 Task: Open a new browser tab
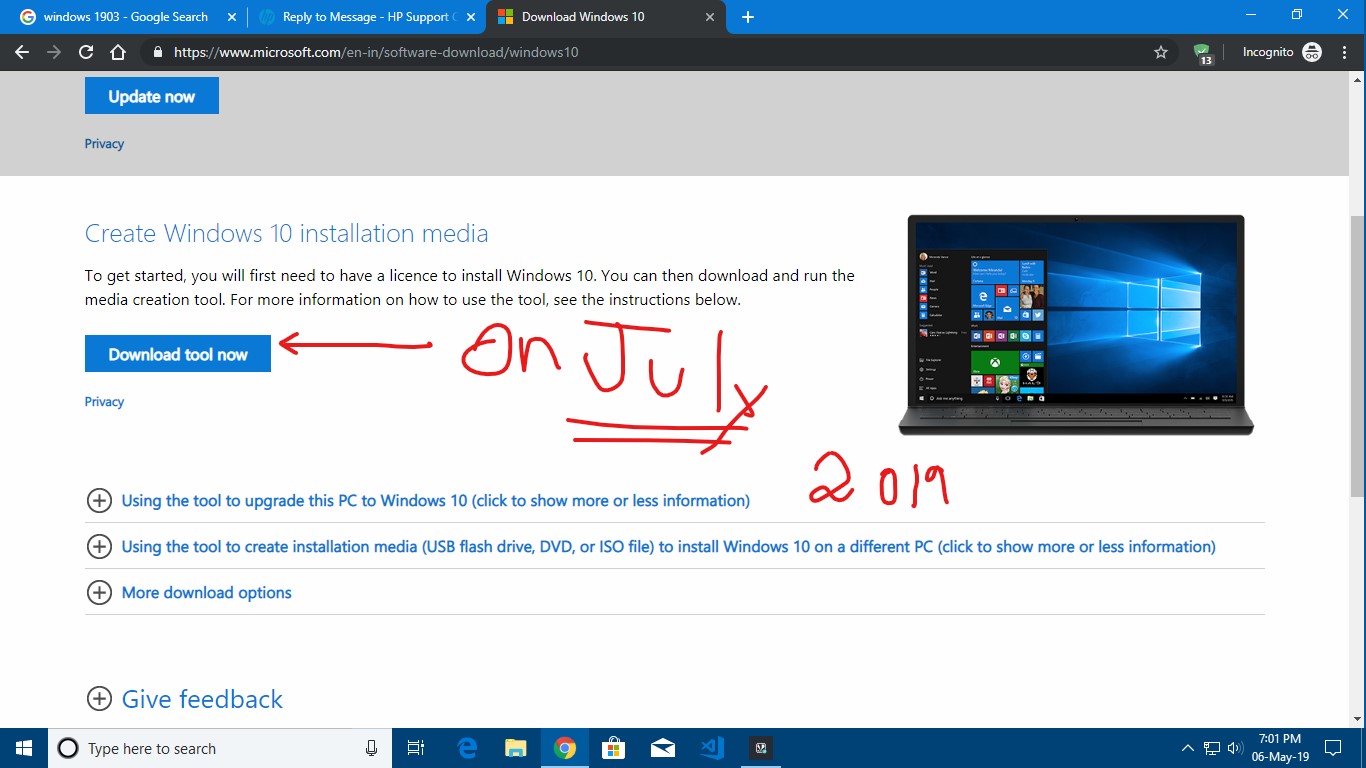[748, 17]
